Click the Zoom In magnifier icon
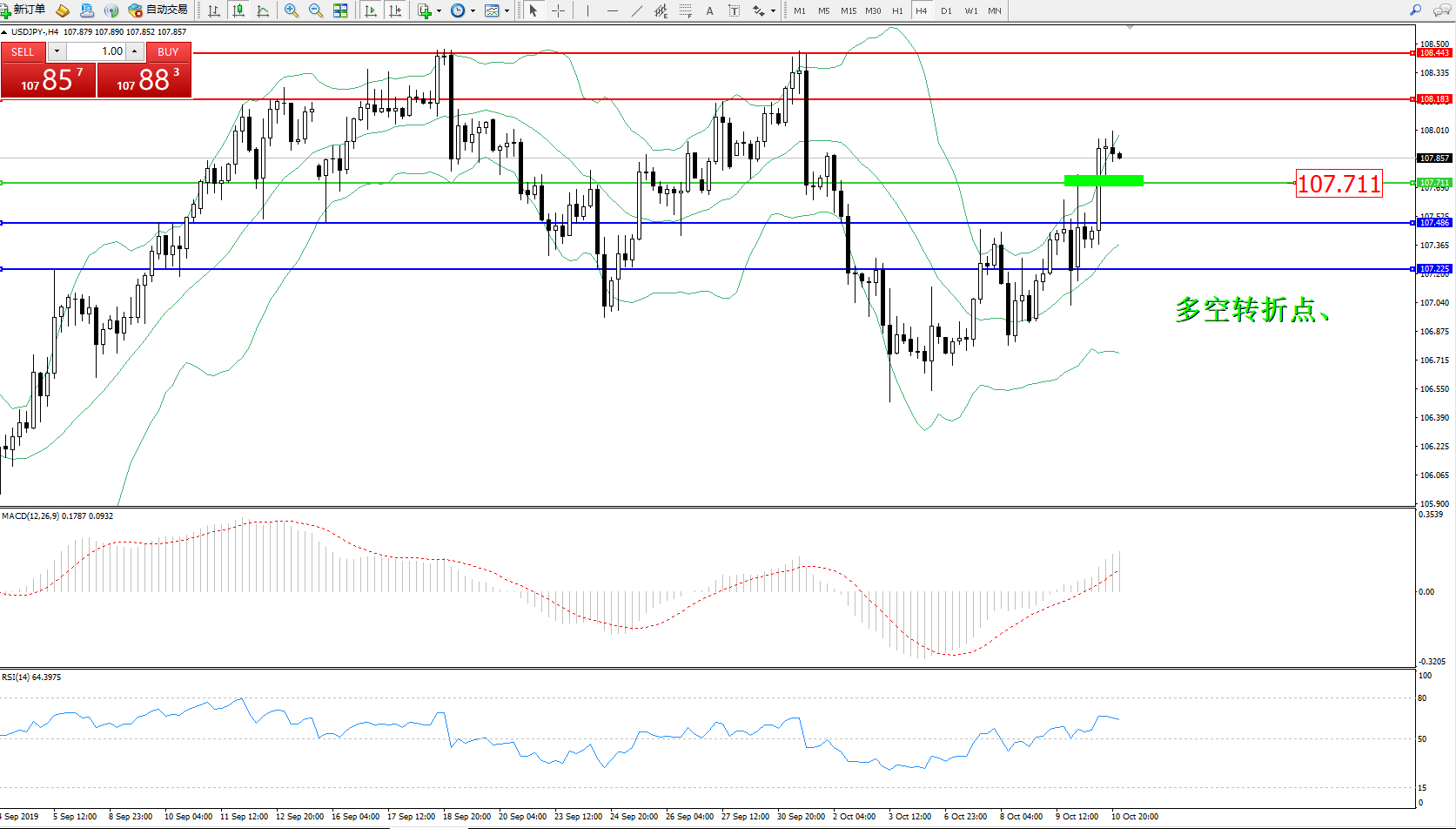Screen dimensions: 1456x829 pos(292,10)
